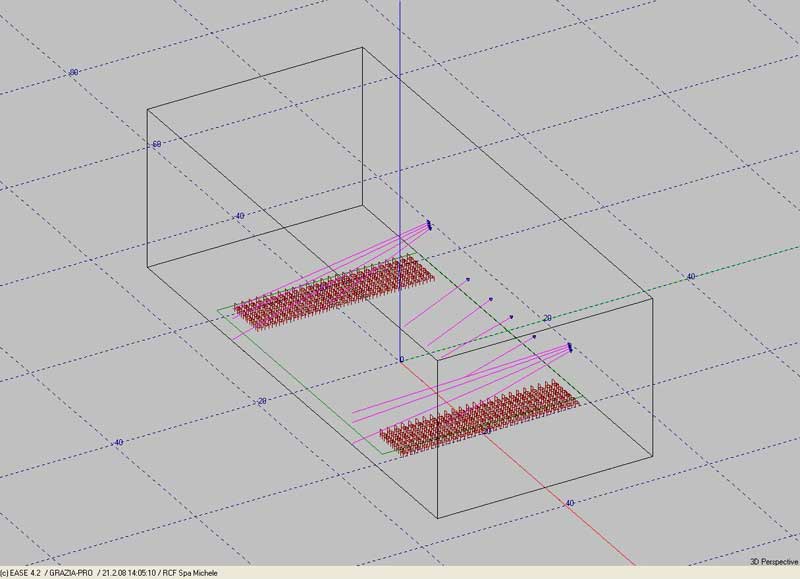This screenshot has width=800, height=579.
Task: Click the 60 grid label
Action: coord(156,144)
